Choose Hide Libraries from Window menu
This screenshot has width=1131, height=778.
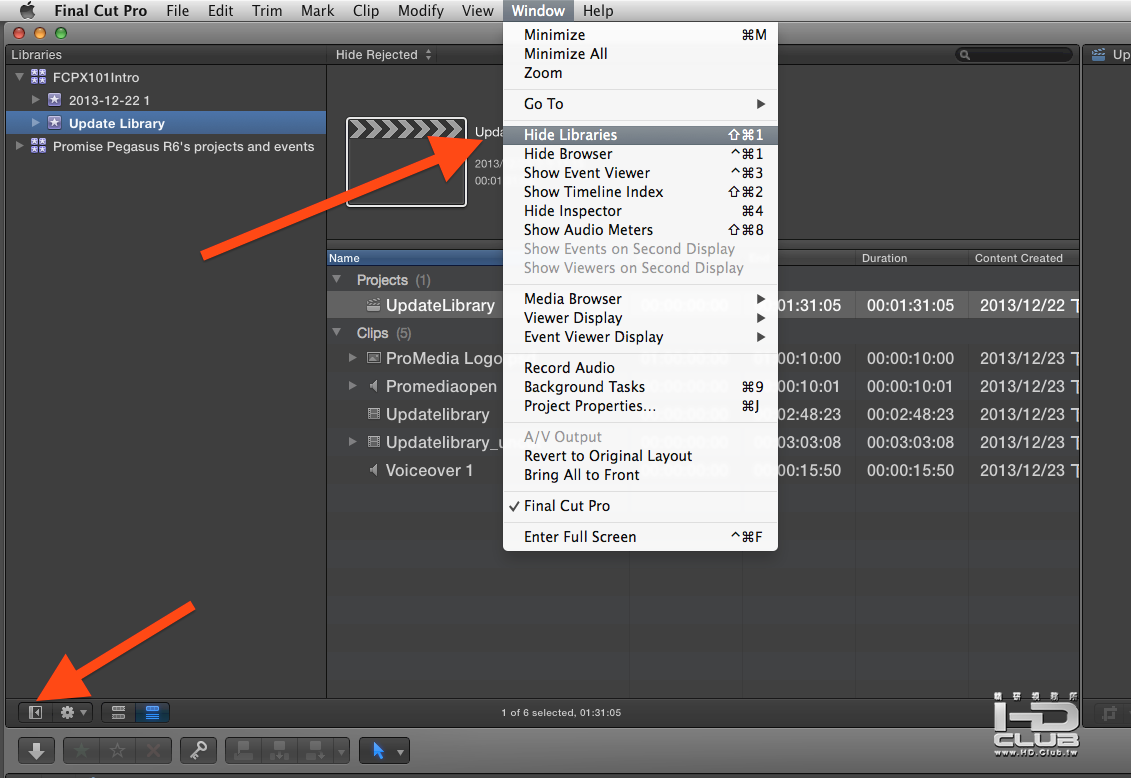(640, 135)
